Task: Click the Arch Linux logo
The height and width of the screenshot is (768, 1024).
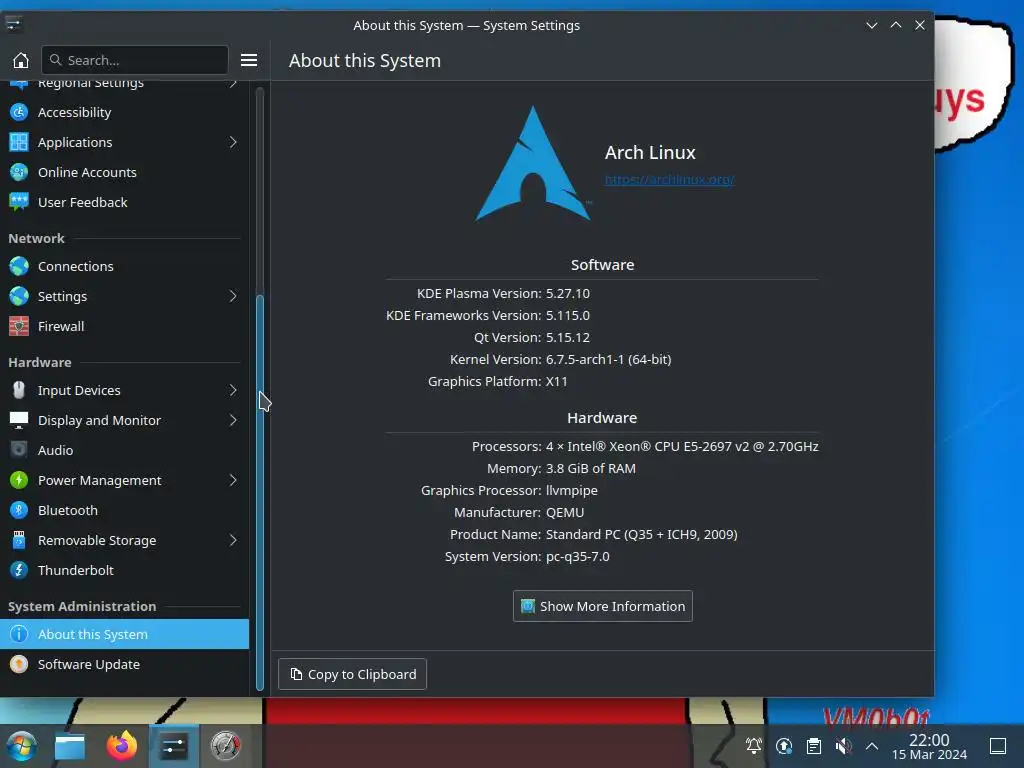Action: [534, 163]
